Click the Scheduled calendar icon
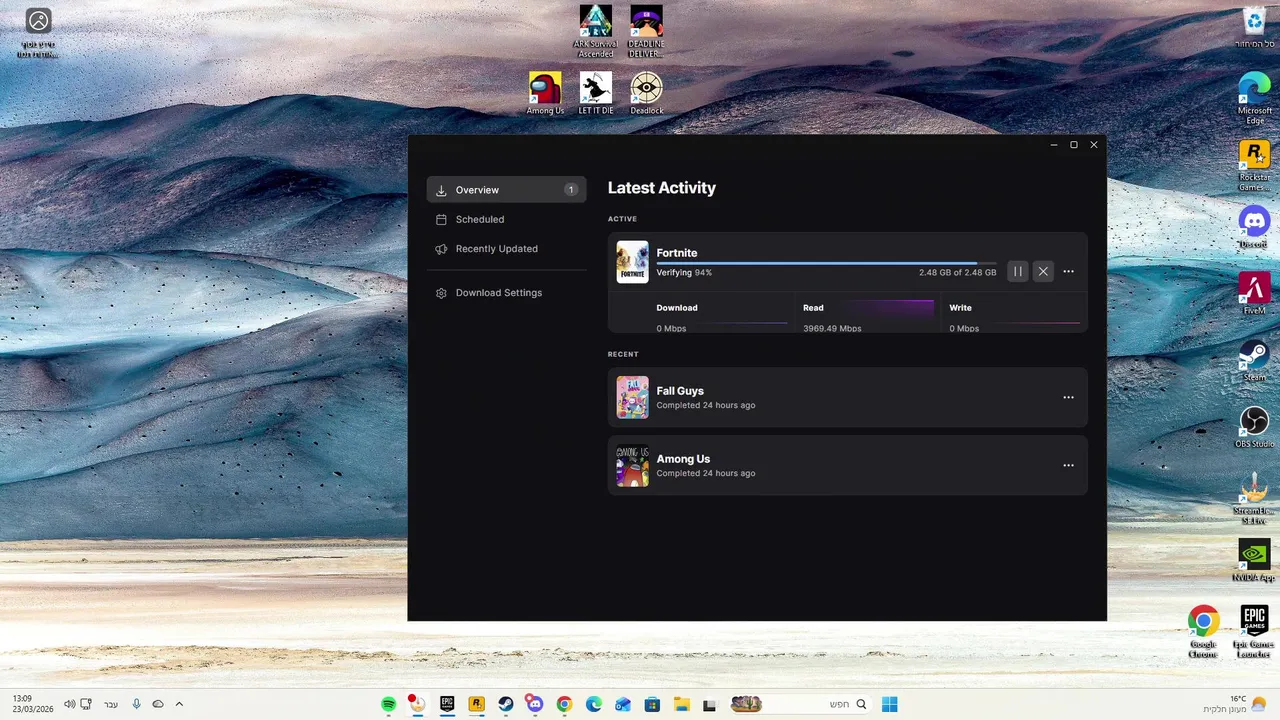1280x720 pixels. [441, 219]
